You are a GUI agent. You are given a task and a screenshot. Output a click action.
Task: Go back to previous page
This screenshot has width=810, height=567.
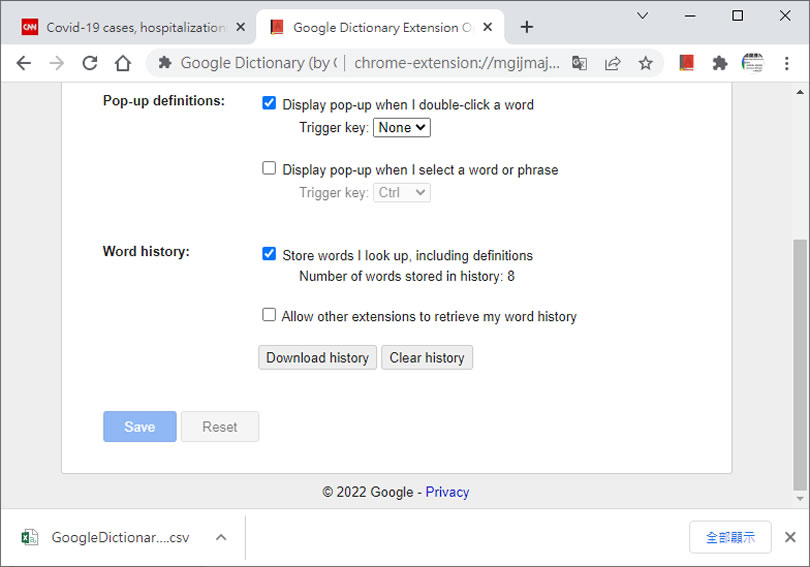24,63
